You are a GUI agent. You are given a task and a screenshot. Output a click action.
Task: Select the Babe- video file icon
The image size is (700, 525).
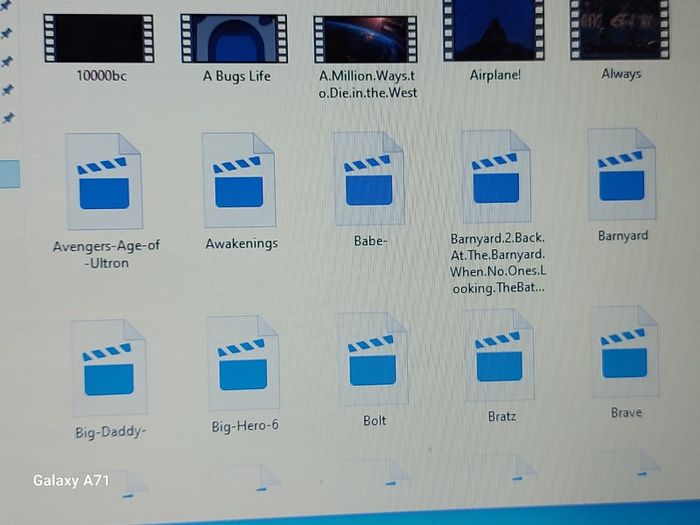click(x=369, y=178)
